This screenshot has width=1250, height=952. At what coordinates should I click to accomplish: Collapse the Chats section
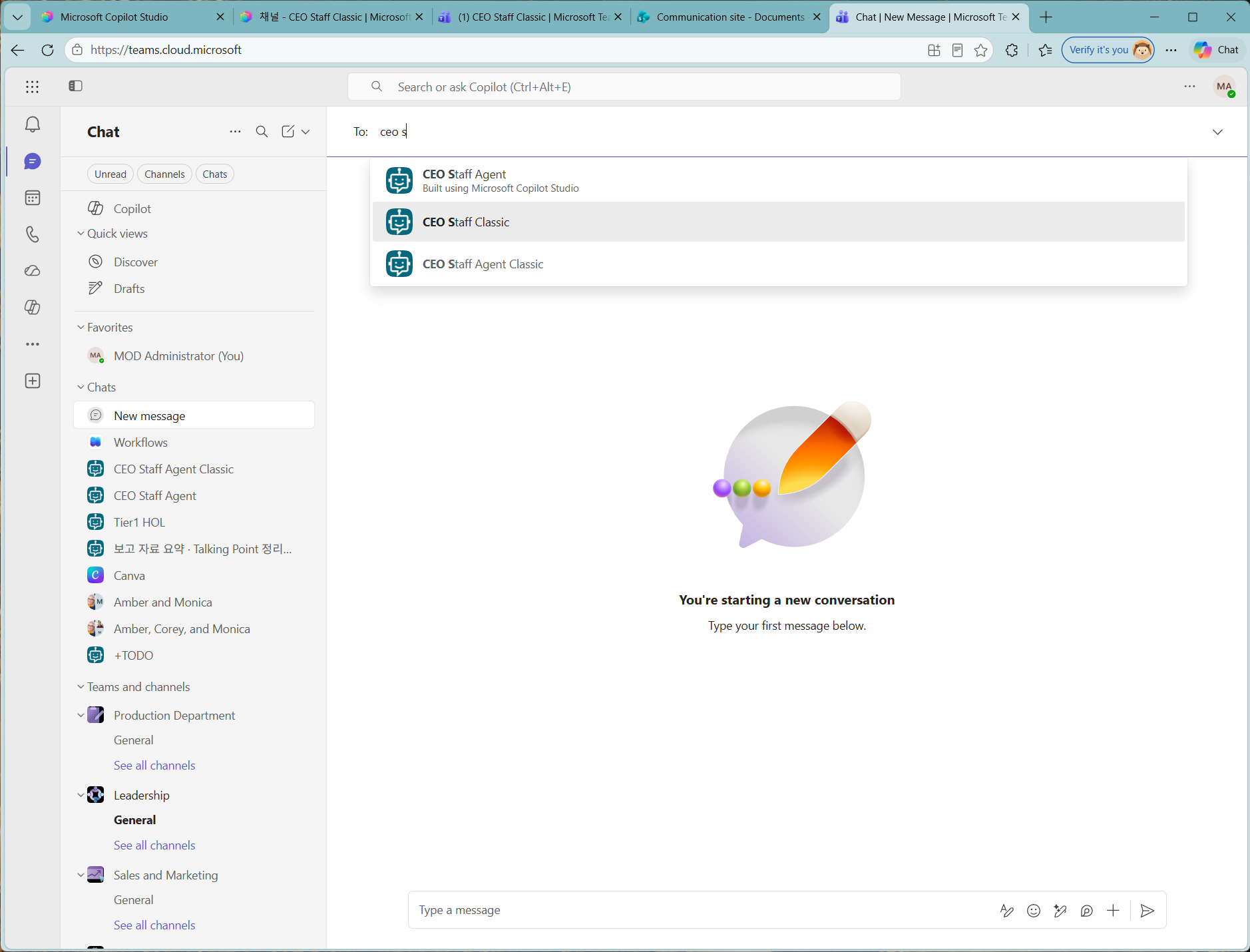click(81, 387)
